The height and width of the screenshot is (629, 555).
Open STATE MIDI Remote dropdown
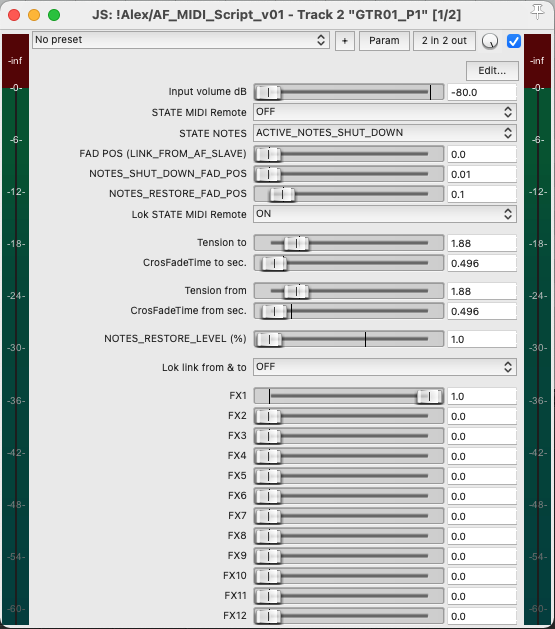[385, 112]
